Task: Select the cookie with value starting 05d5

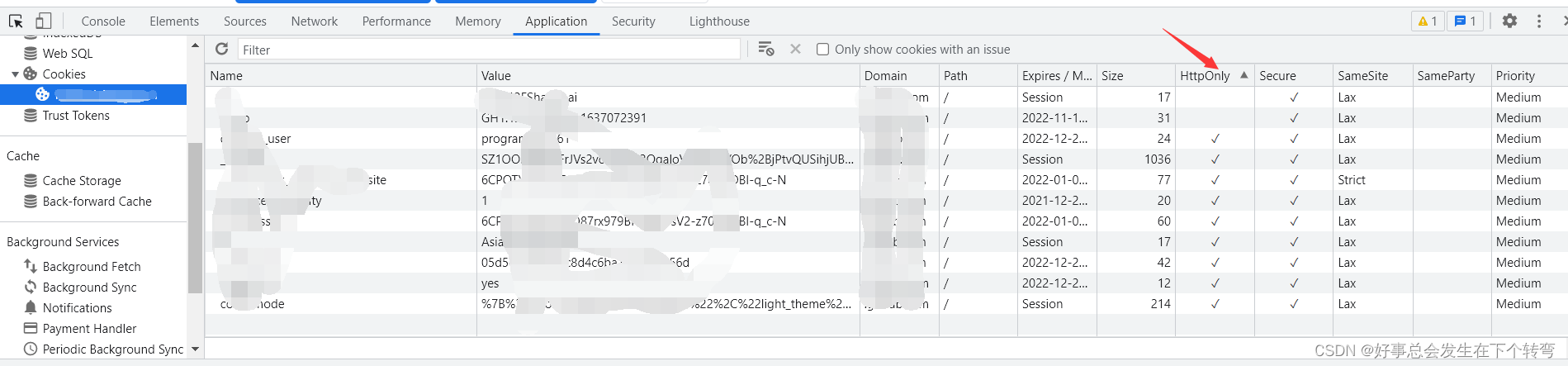Action: tap(887, 262)
